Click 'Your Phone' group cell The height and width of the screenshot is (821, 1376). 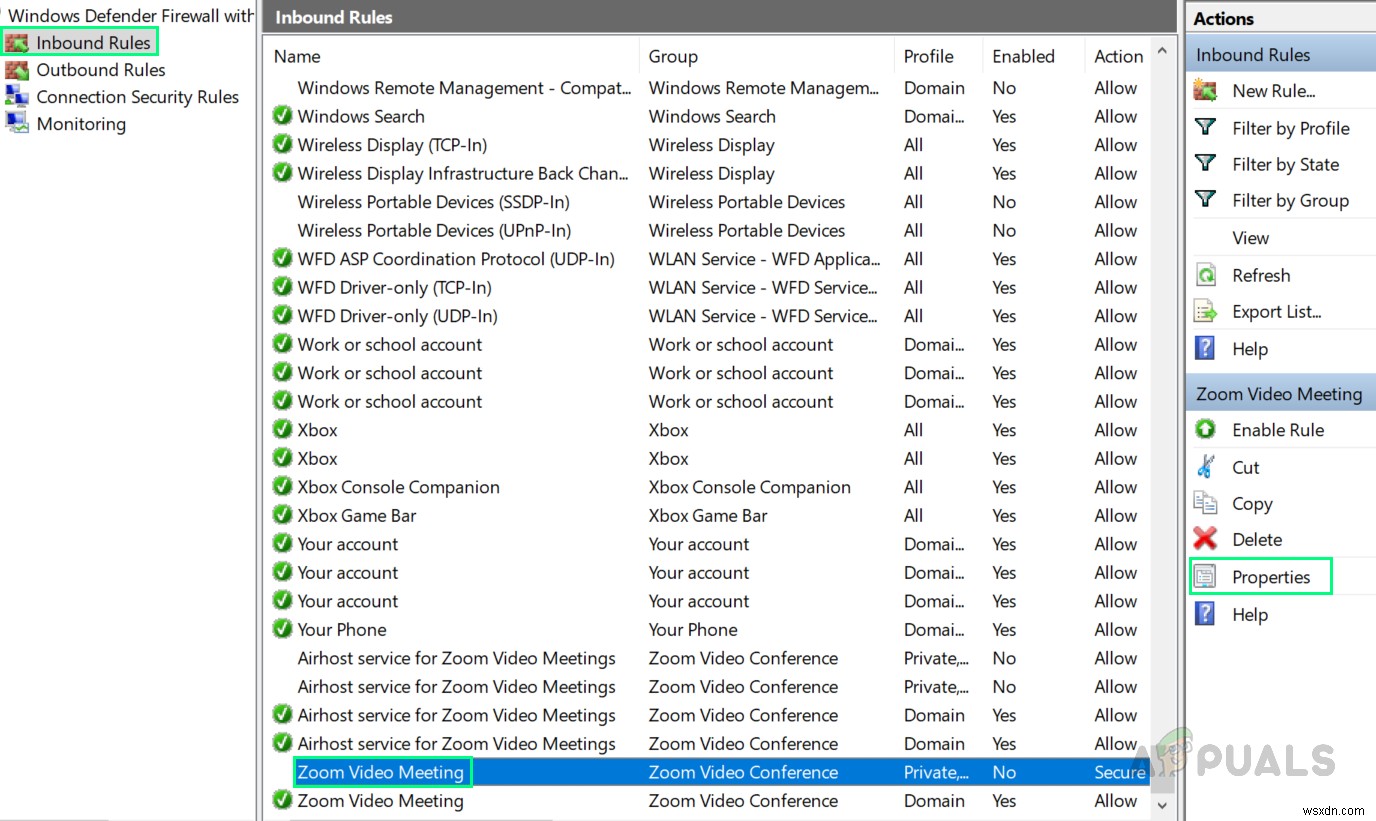[693, 630]
